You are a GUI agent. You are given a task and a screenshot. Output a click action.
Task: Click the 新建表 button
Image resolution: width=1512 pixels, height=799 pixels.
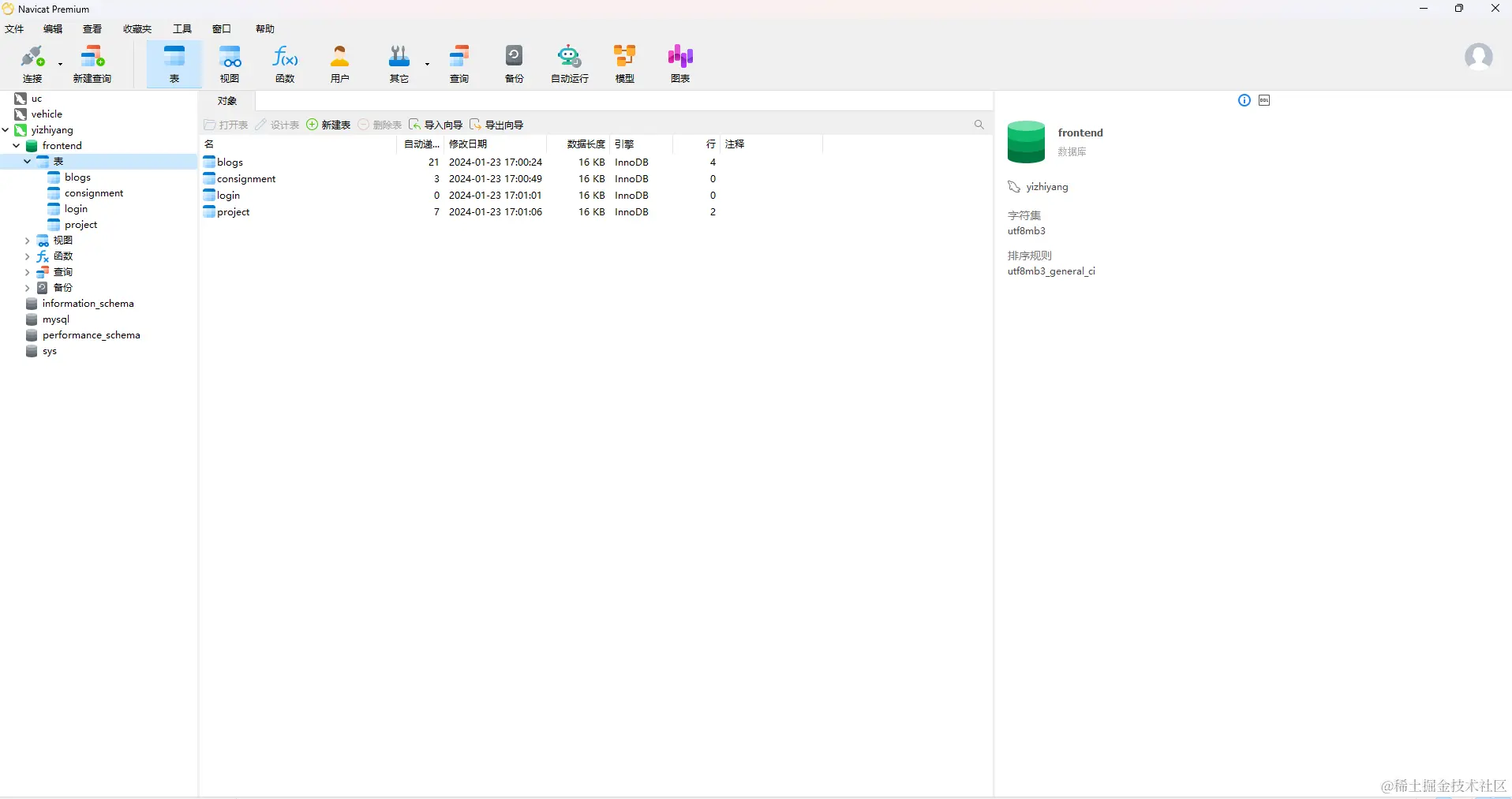[328, 125]
